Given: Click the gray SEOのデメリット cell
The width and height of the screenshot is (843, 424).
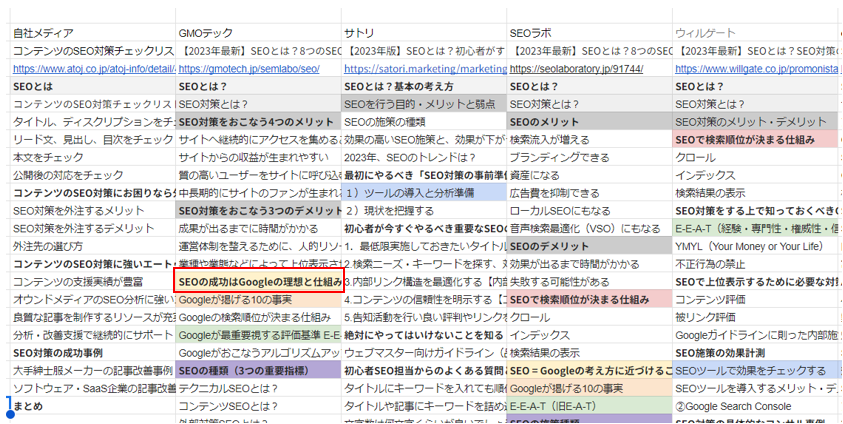Looking at the screenshot, I should 590,246.
